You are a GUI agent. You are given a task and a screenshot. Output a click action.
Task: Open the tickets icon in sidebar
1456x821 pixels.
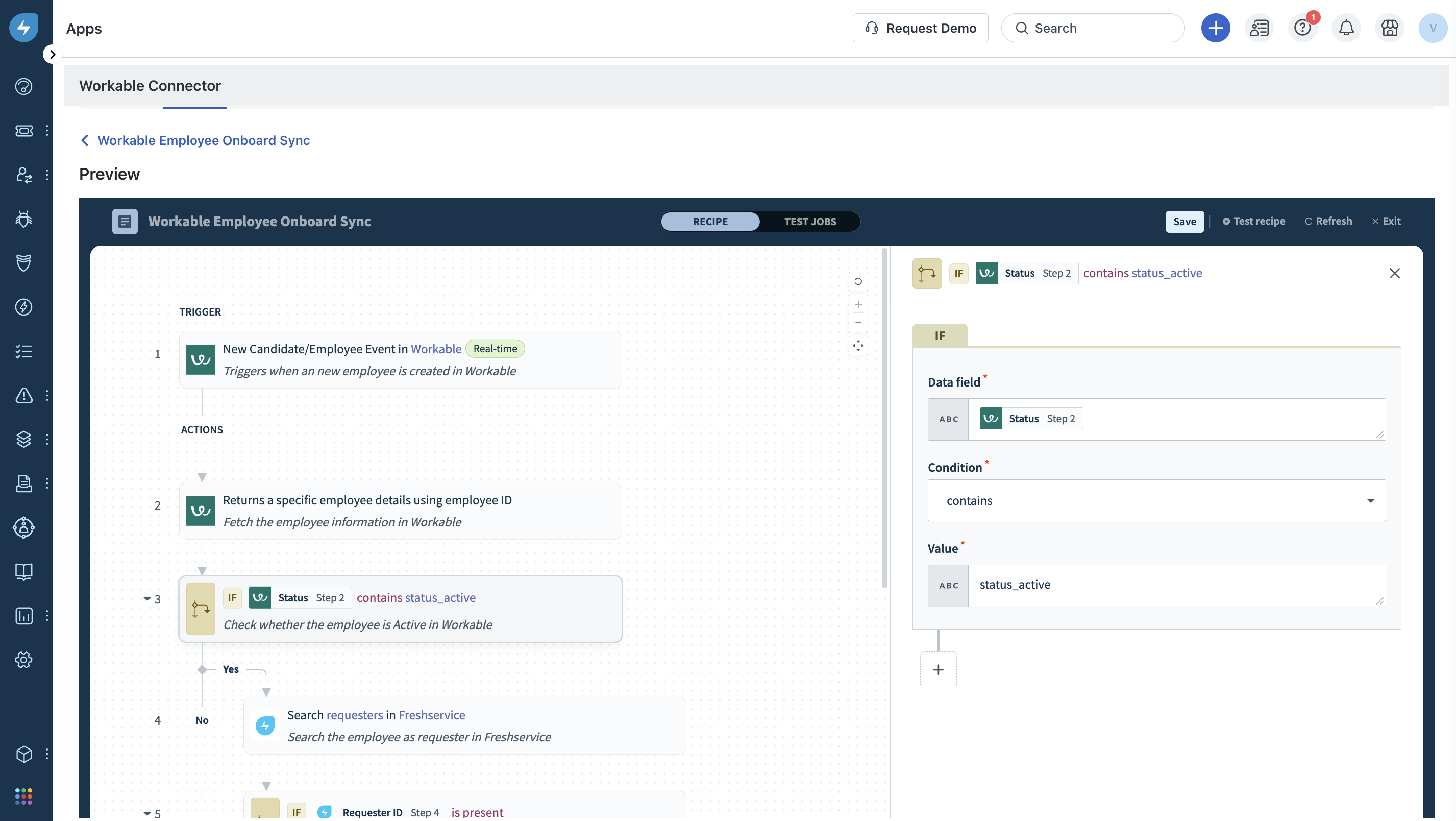(x=24, y=131)
